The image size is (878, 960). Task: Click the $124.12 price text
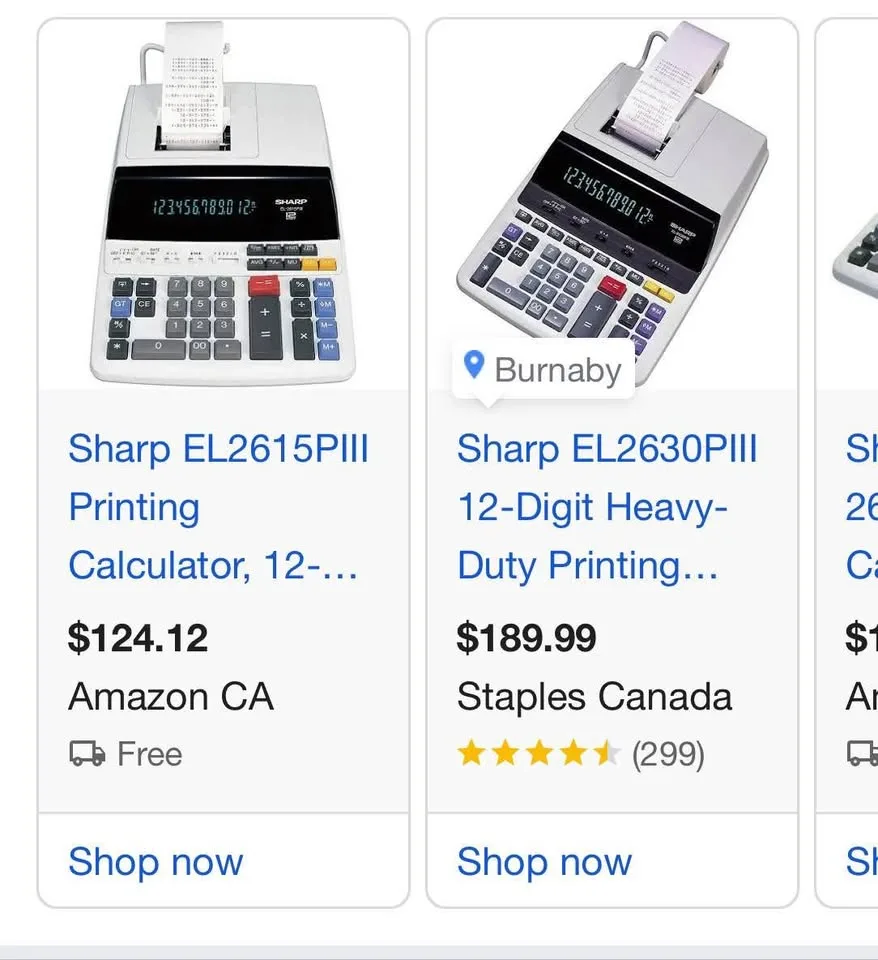click(138, 638)
